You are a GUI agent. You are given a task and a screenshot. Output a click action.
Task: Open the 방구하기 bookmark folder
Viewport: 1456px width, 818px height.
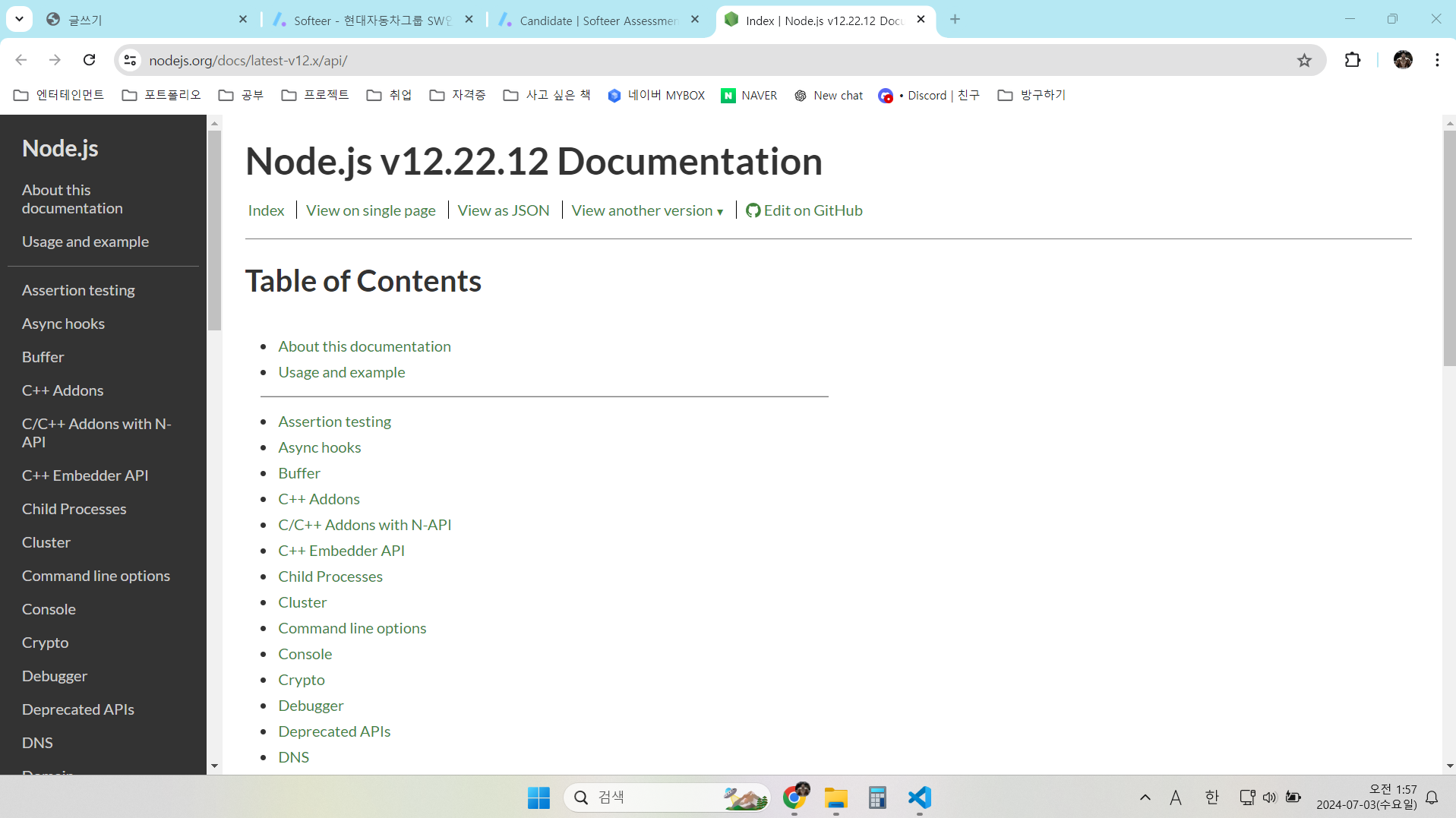1031,95
